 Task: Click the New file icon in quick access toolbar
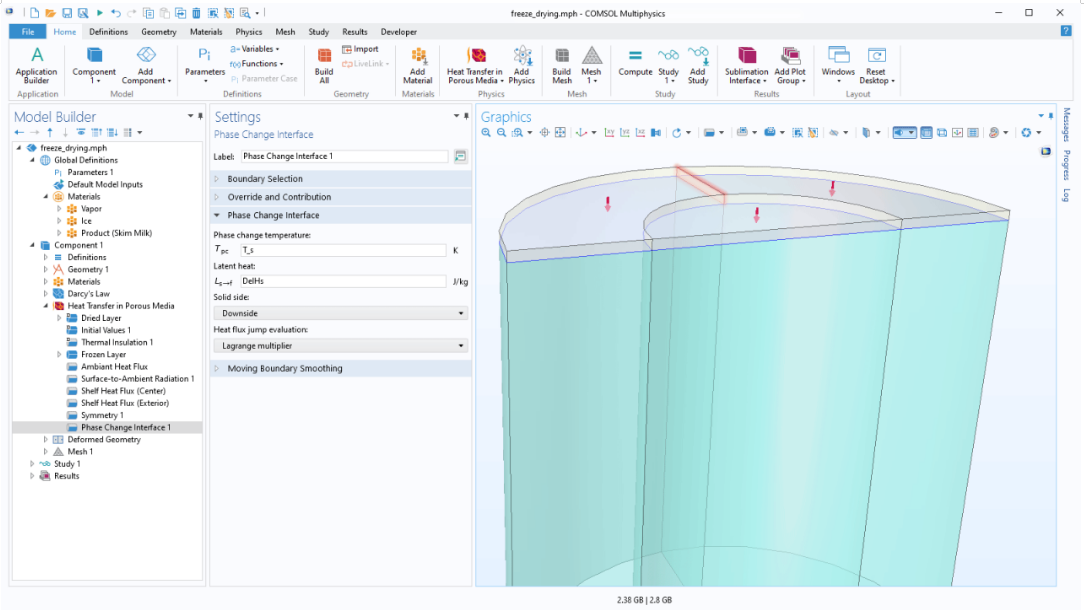[x=35, y=13]
